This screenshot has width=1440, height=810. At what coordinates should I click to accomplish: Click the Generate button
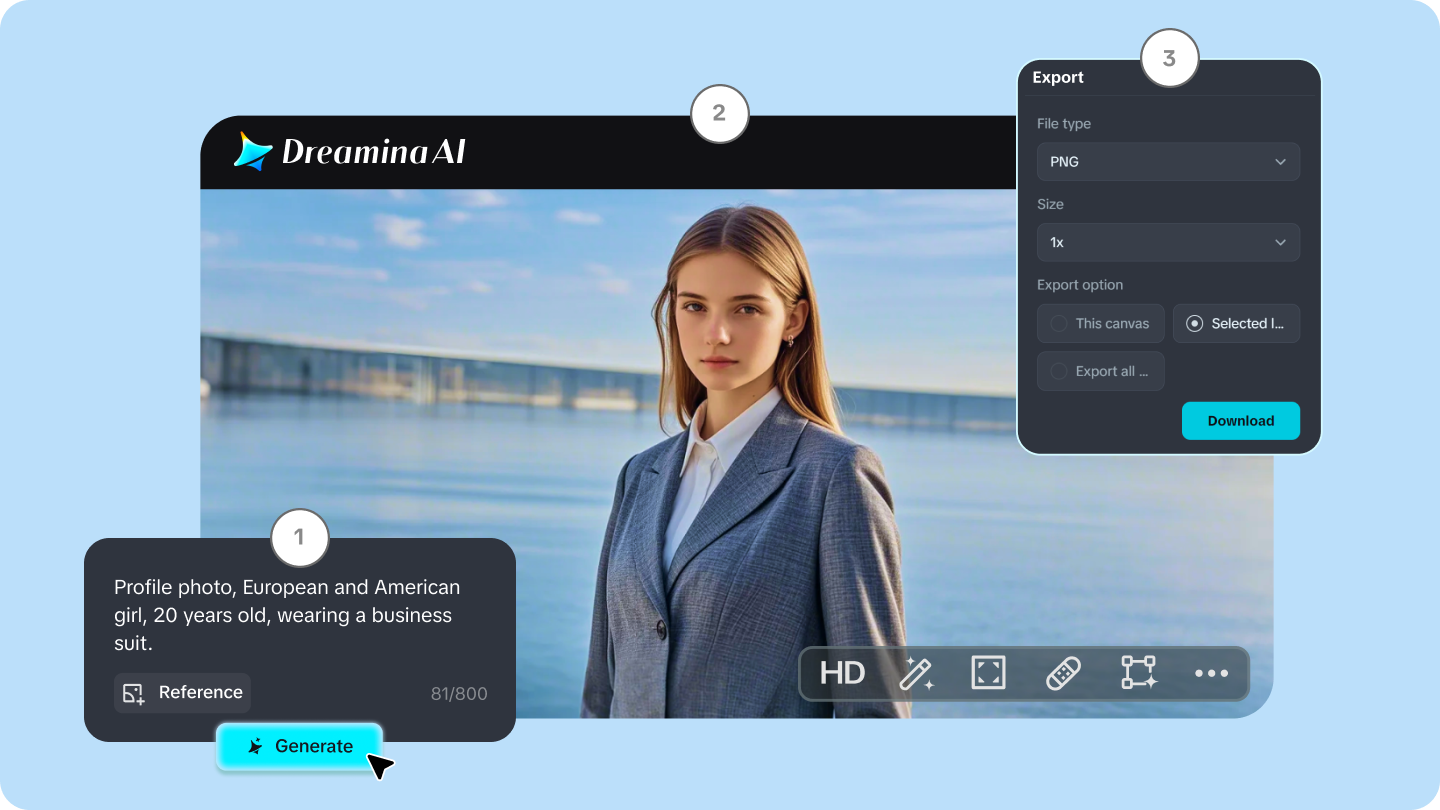pos(299,746)
